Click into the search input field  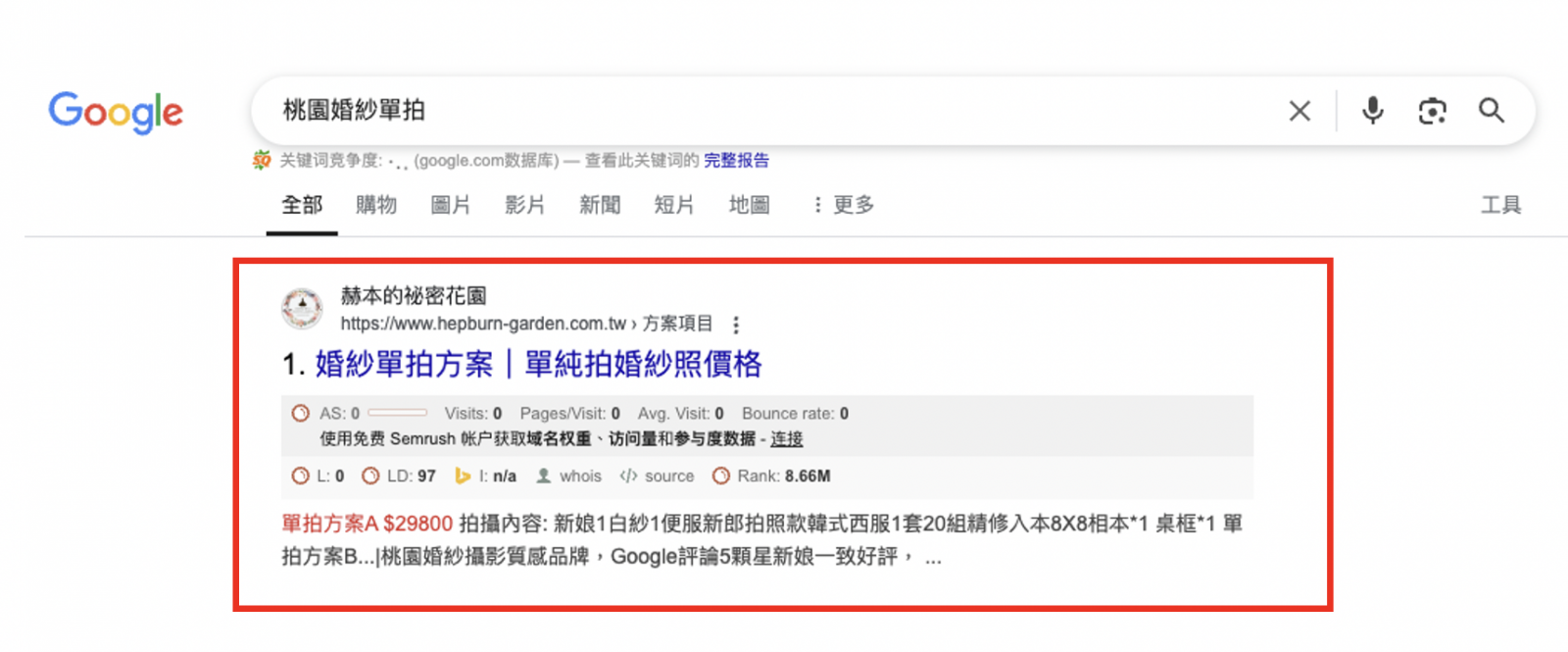pyautogui.click(x=764, y=111)
